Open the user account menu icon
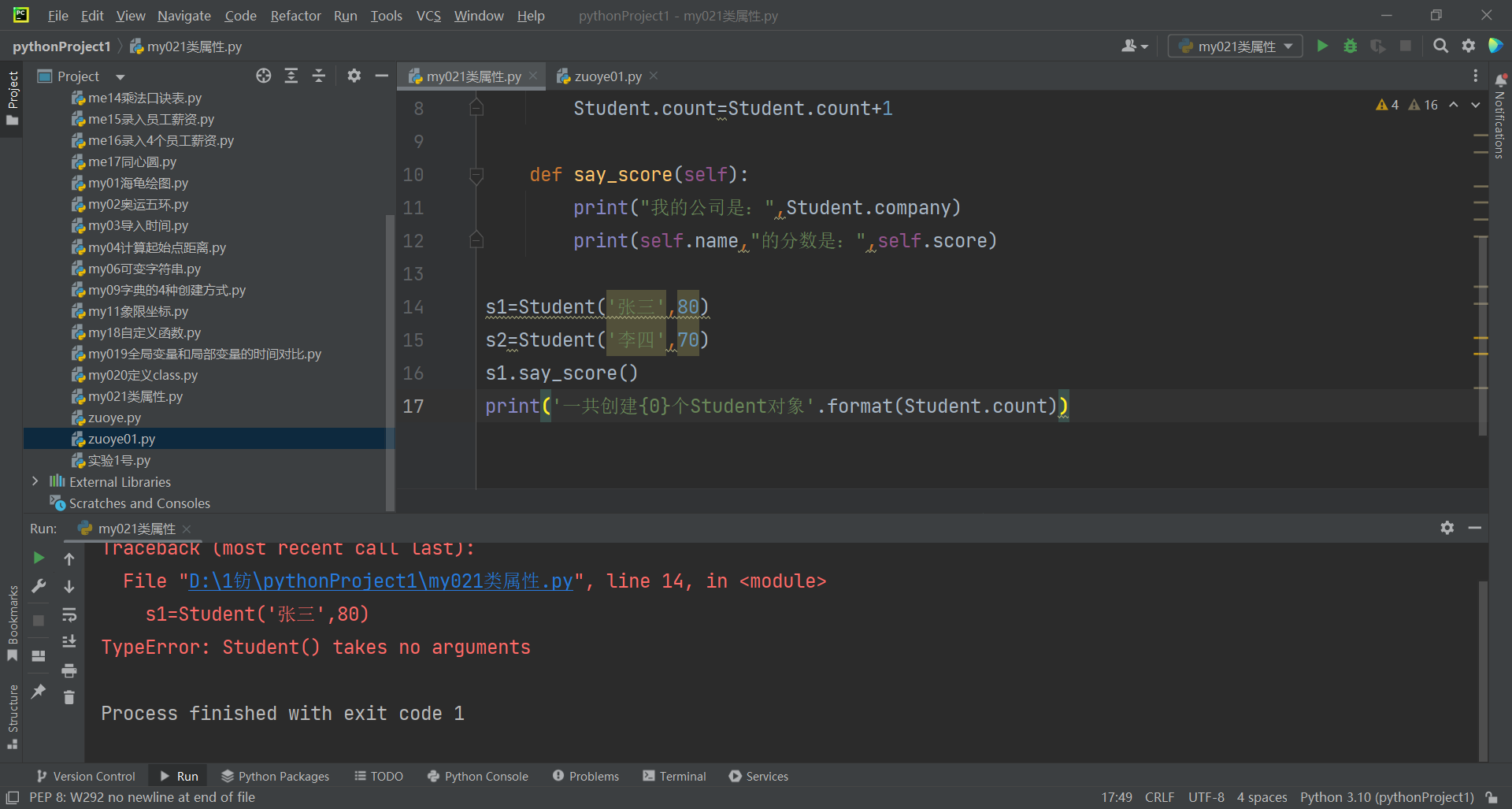 point(1134,46)
